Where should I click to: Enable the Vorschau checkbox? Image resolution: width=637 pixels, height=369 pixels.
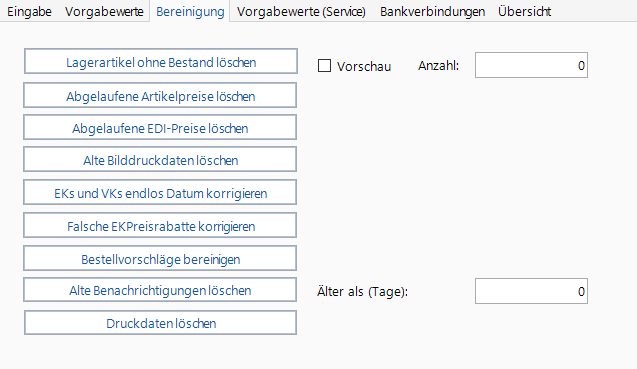click(324, 66)
